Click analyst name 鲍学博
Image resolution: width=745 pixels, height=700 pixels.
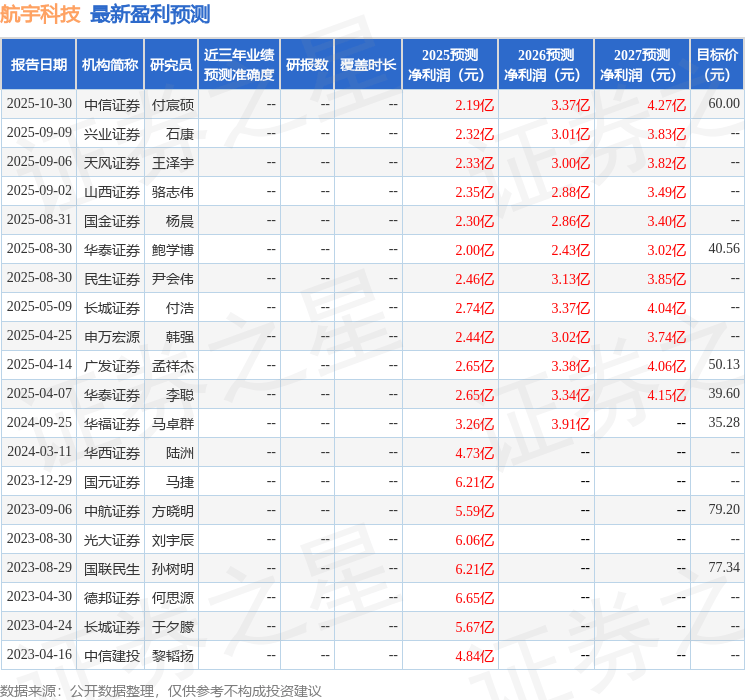(x=173, y=250)
